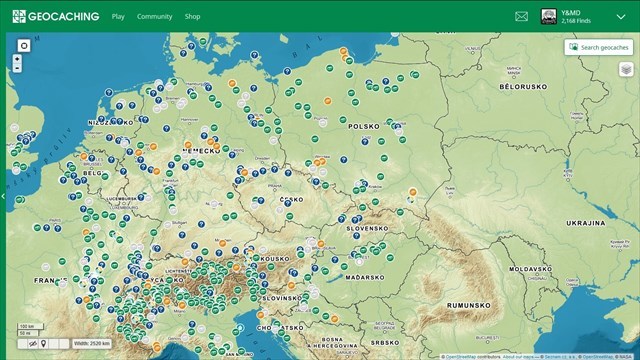Open the map layers selector
640x360 pixels.
pyautogui.click(x=626, y=69)
